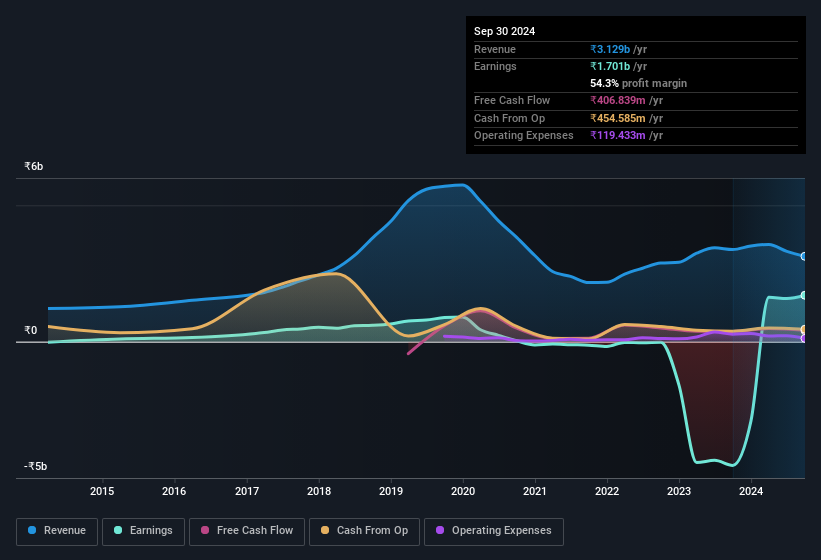Select the ₹119.433m operating expenses value

618,135
